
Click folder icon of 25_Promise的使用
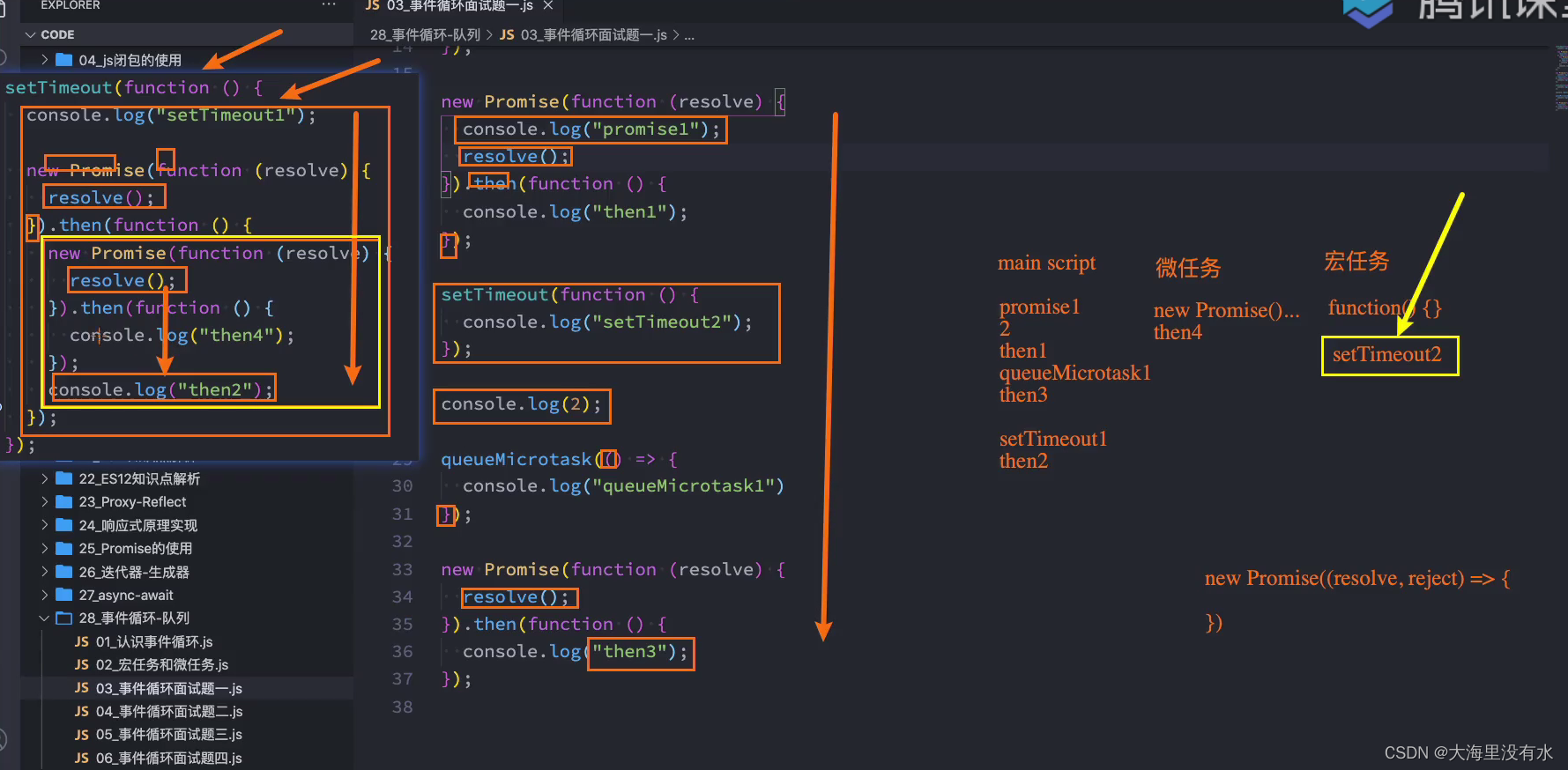click(64, 548)
